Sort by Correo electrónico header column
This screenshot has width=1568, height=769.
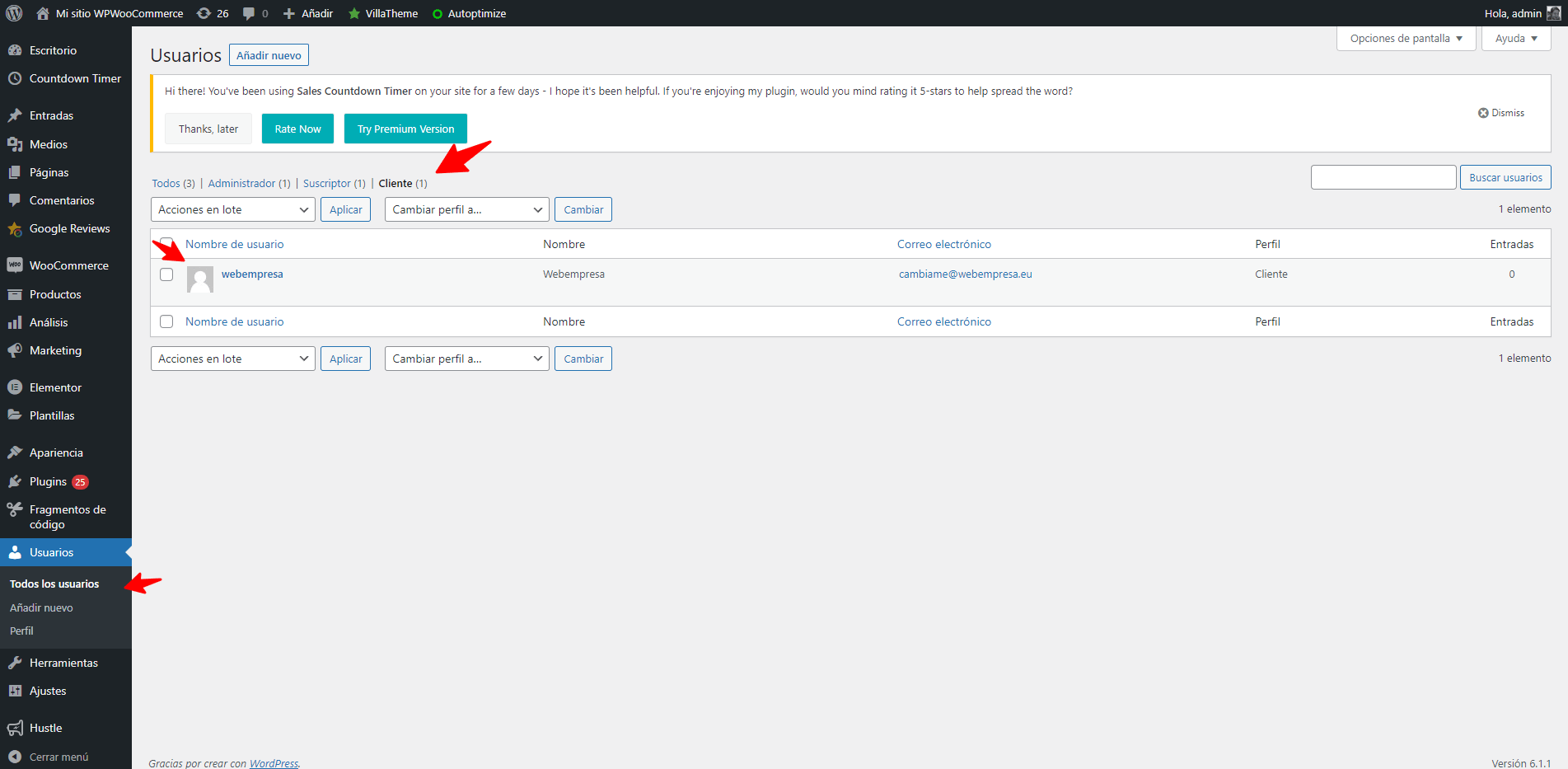point(944,244)
